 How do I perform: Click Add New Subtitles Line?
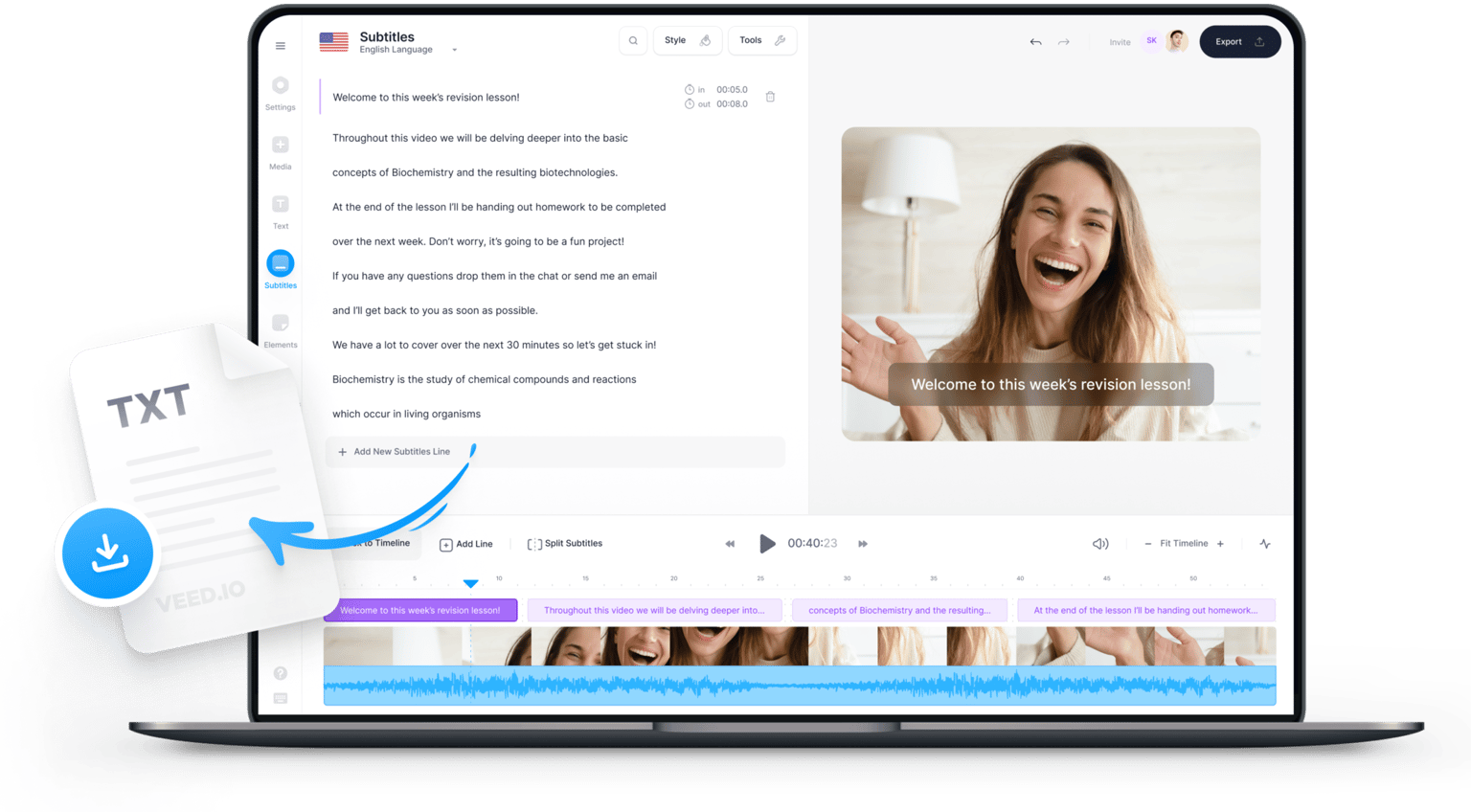click(400, 451)
